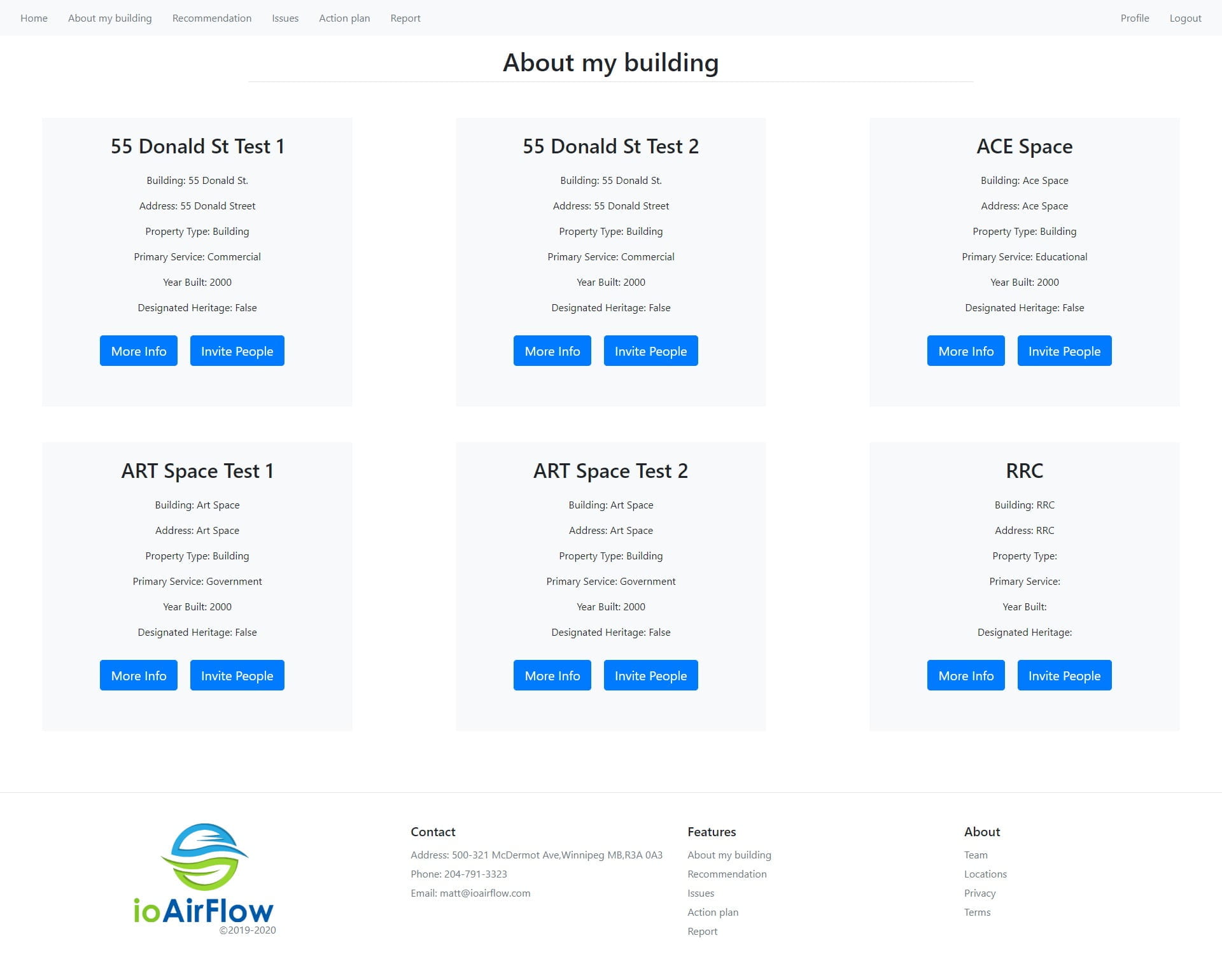The width and height of the screenshot is (1222, 980).
Task: Open Report in the top navbar
Action: click(405, 18)
